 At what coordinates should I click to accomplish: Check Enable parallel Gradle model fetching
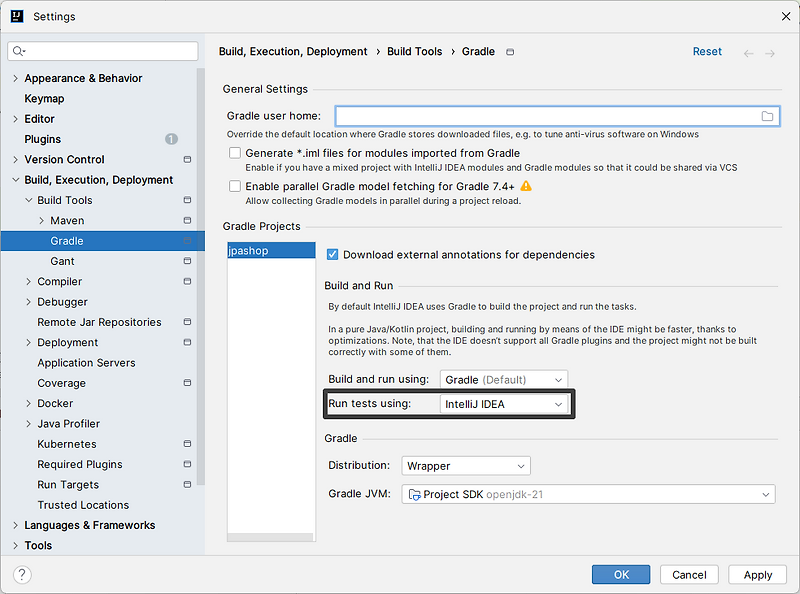tap(234, 186)
